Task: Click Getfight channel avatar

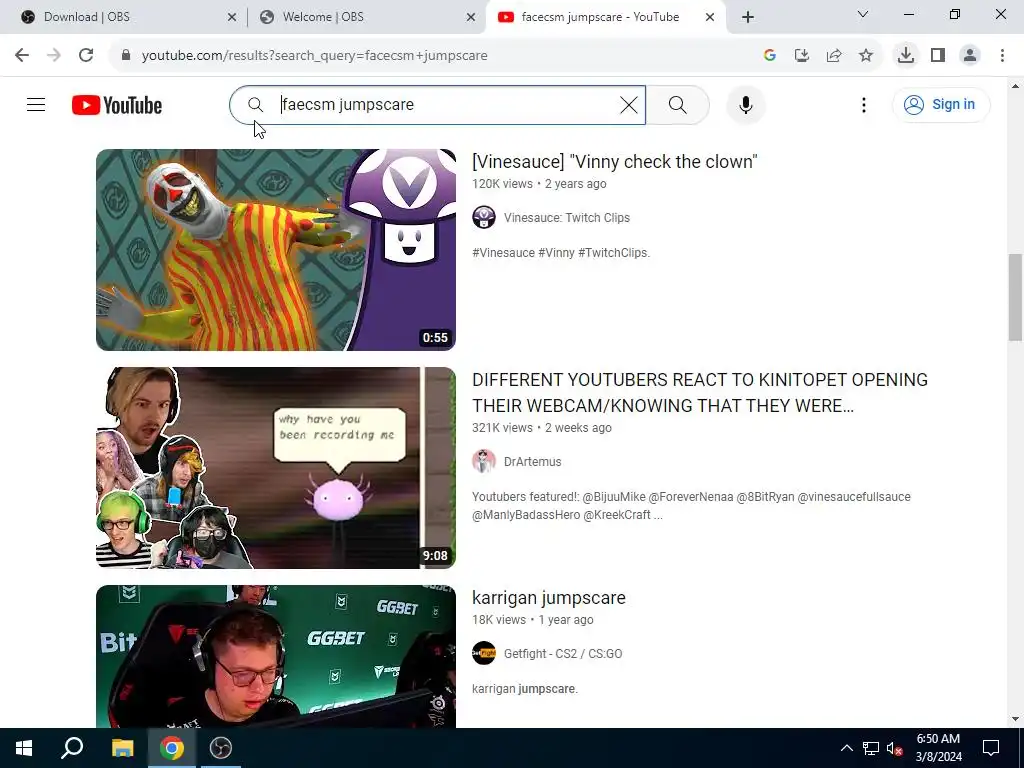Action: [x=484, y=653]
